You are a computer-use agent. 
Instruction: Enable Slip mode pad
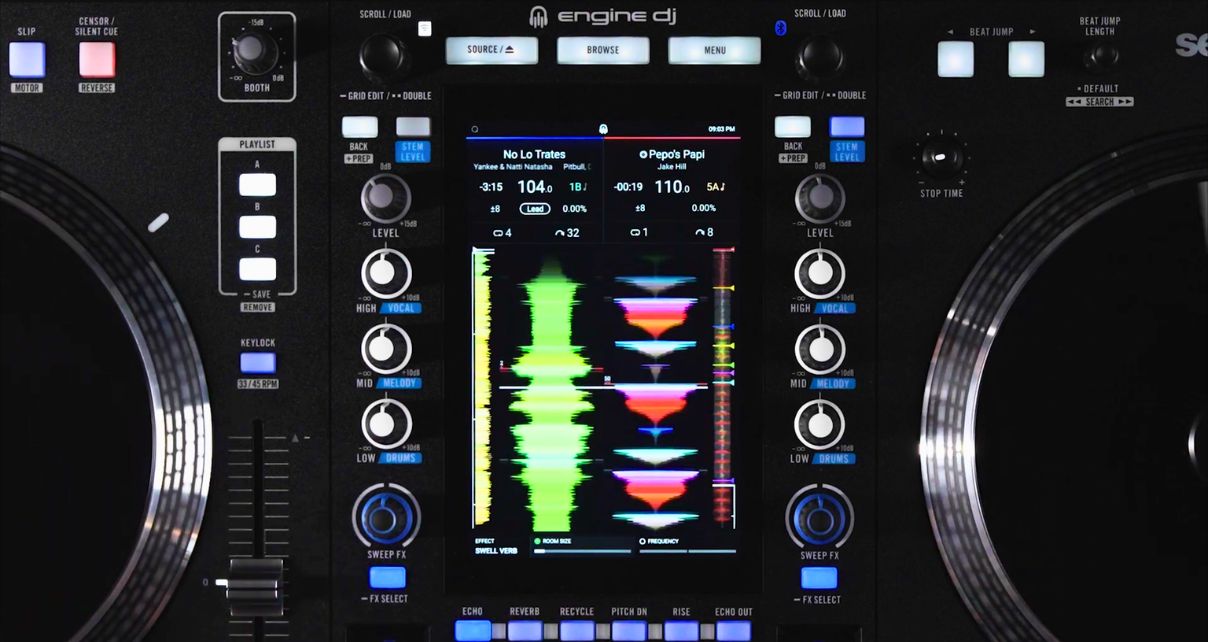27,60
